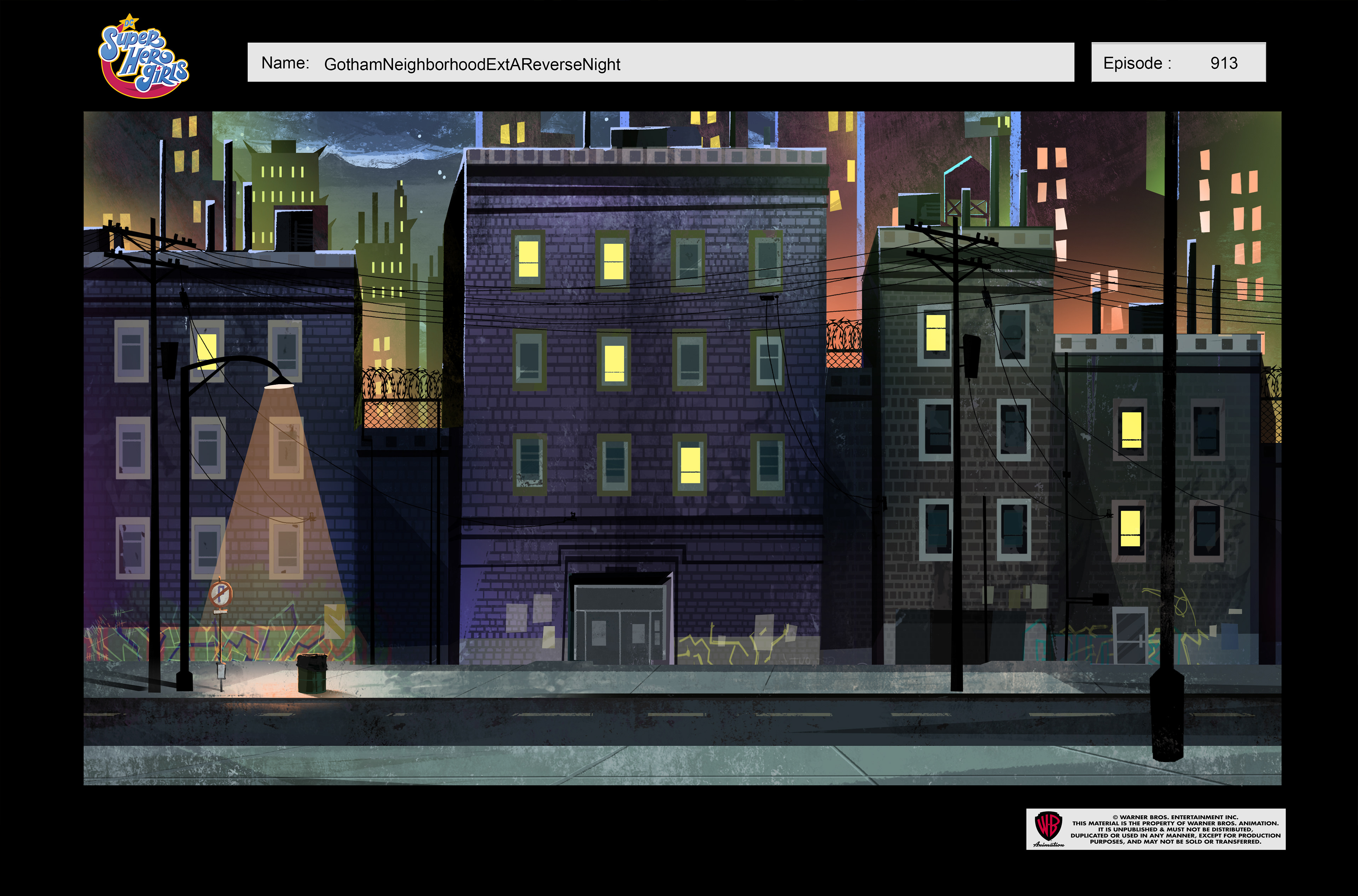Click the glowing street lamp head
This screenshot has height=896, width=1358.
point(279,385)
